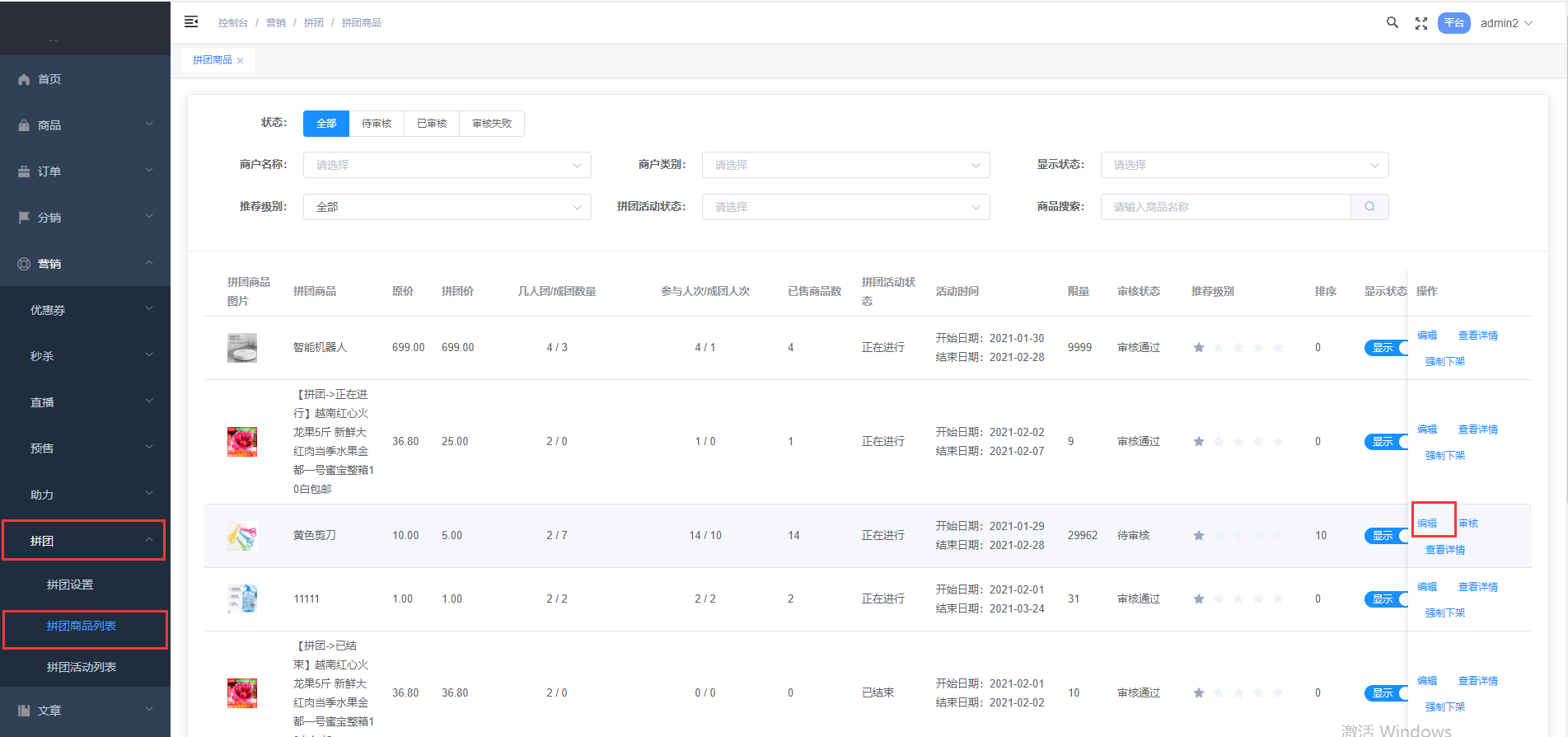This screenshot has width=1568, height=737.
Task: Open the 商户名称 dropdown
Action: (447, 165)
